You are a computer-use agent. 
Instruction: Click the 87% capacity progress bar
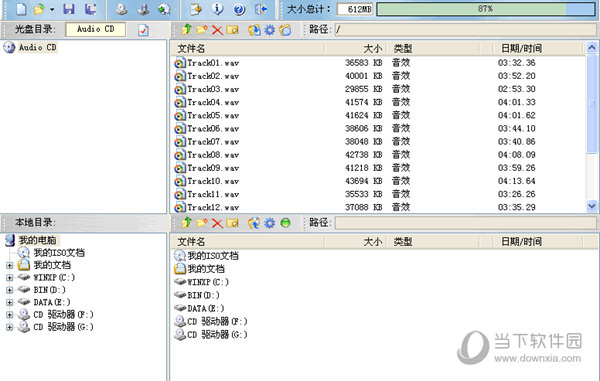click(x=486, y=9)
